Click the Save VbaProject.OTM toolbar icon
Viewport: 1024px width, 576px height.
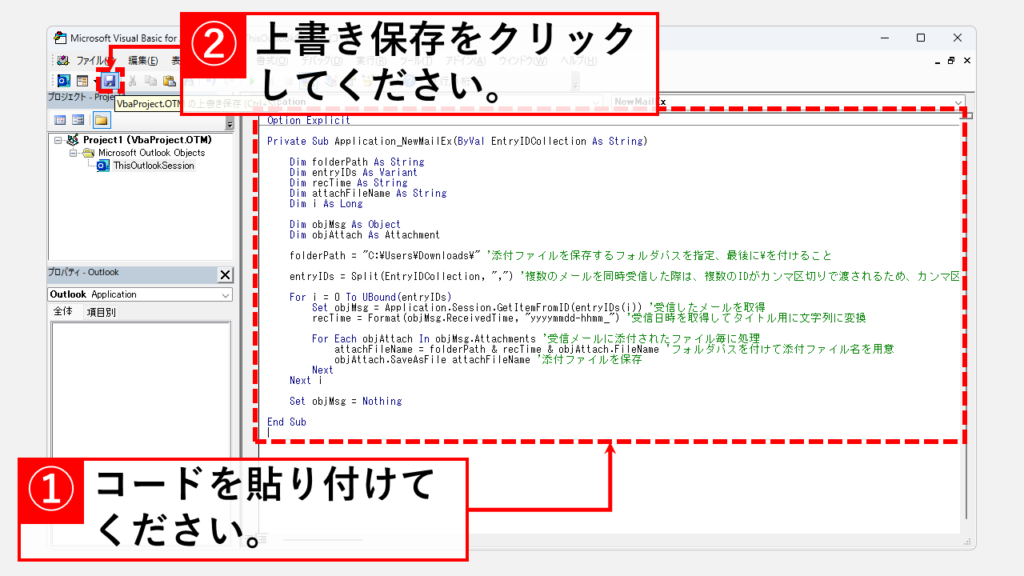(x=109, y=81)
